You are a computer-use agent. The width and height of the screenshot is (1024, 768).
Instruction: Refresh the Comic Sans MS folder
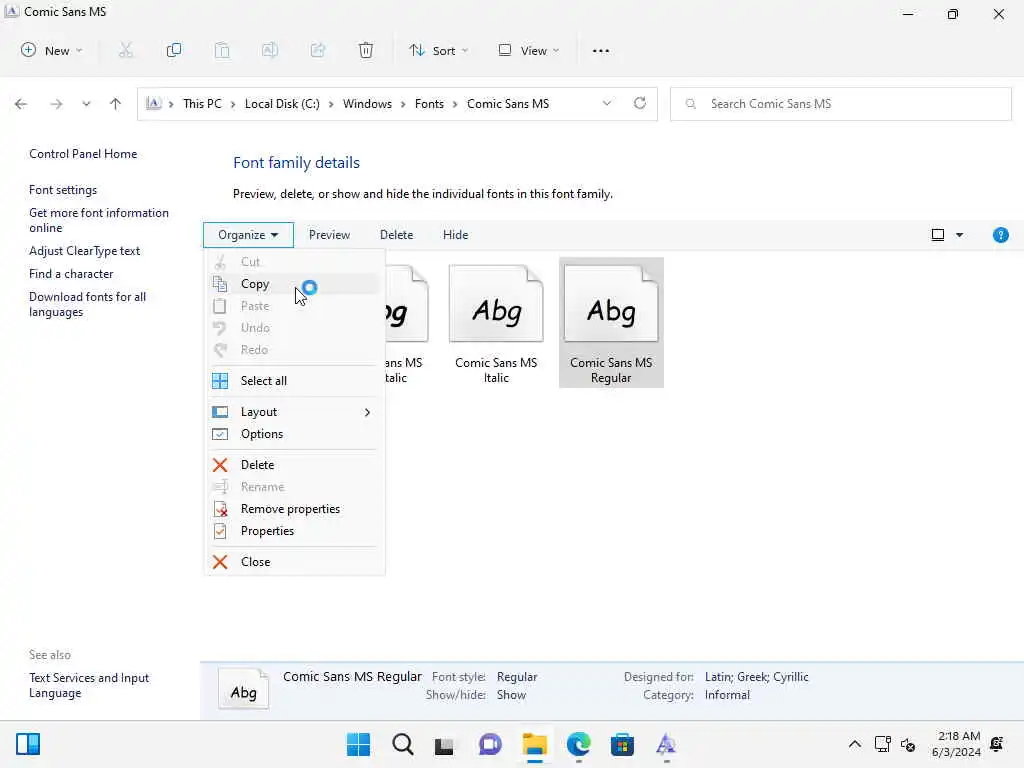coord(640,103)
